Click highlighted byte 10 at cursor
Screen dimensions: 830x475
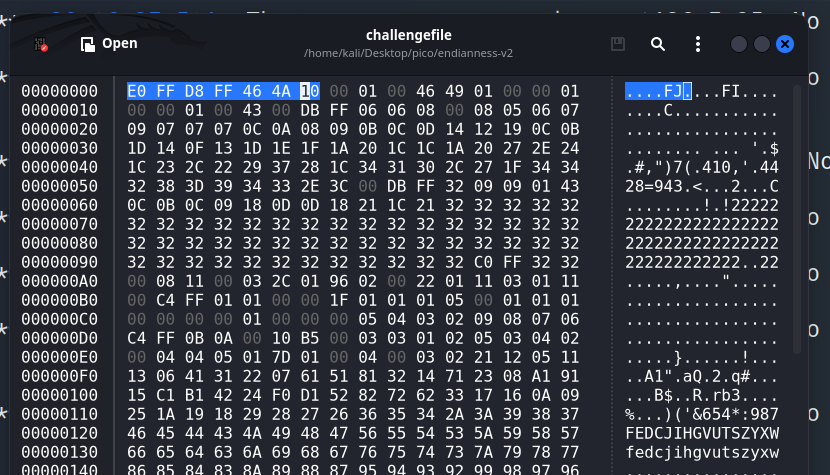[x=309, y=92]
